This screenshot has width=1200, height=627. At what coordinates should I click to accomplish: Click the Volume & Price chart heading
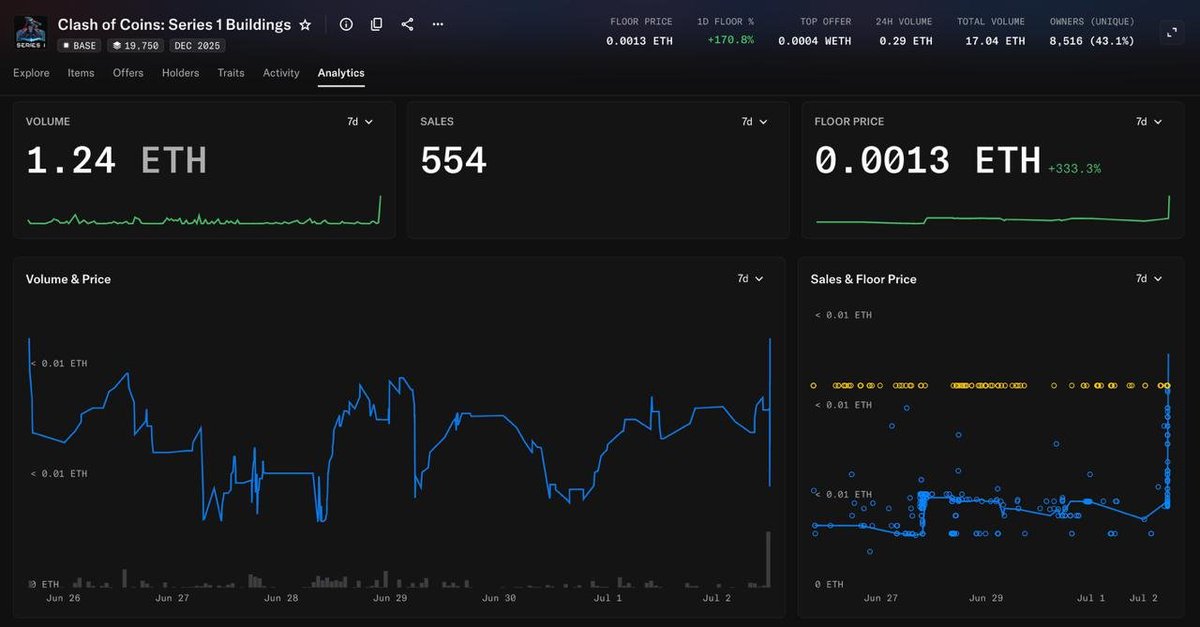68,279
